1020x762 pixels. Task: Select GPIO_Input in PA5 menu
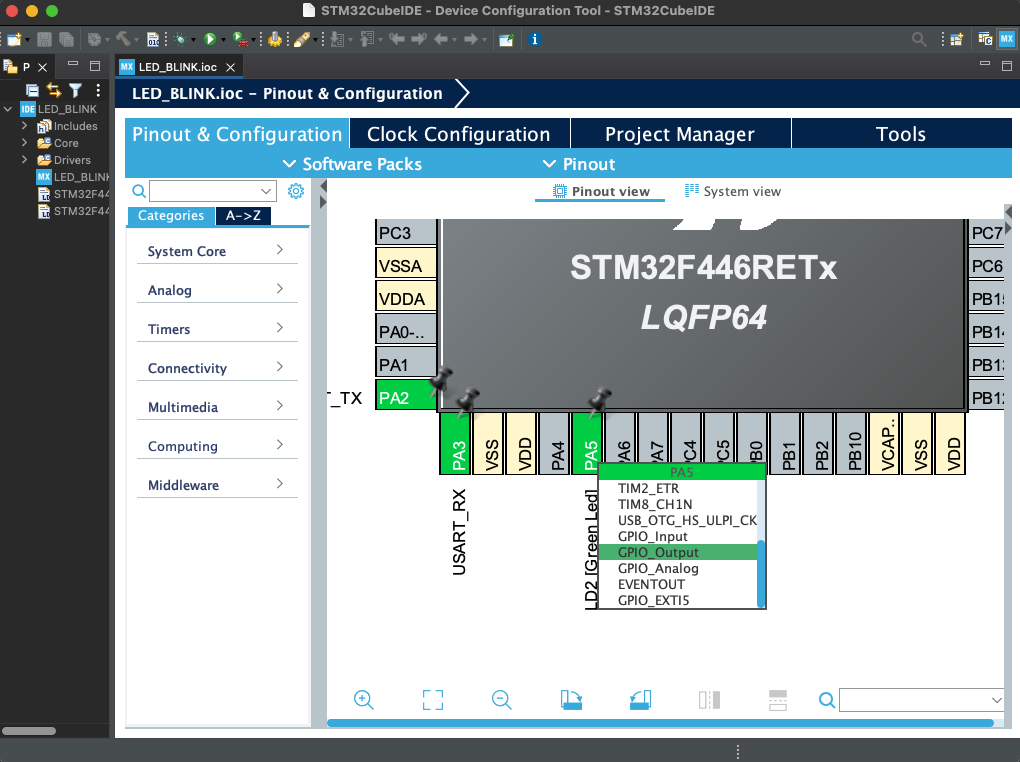(652, 536)
